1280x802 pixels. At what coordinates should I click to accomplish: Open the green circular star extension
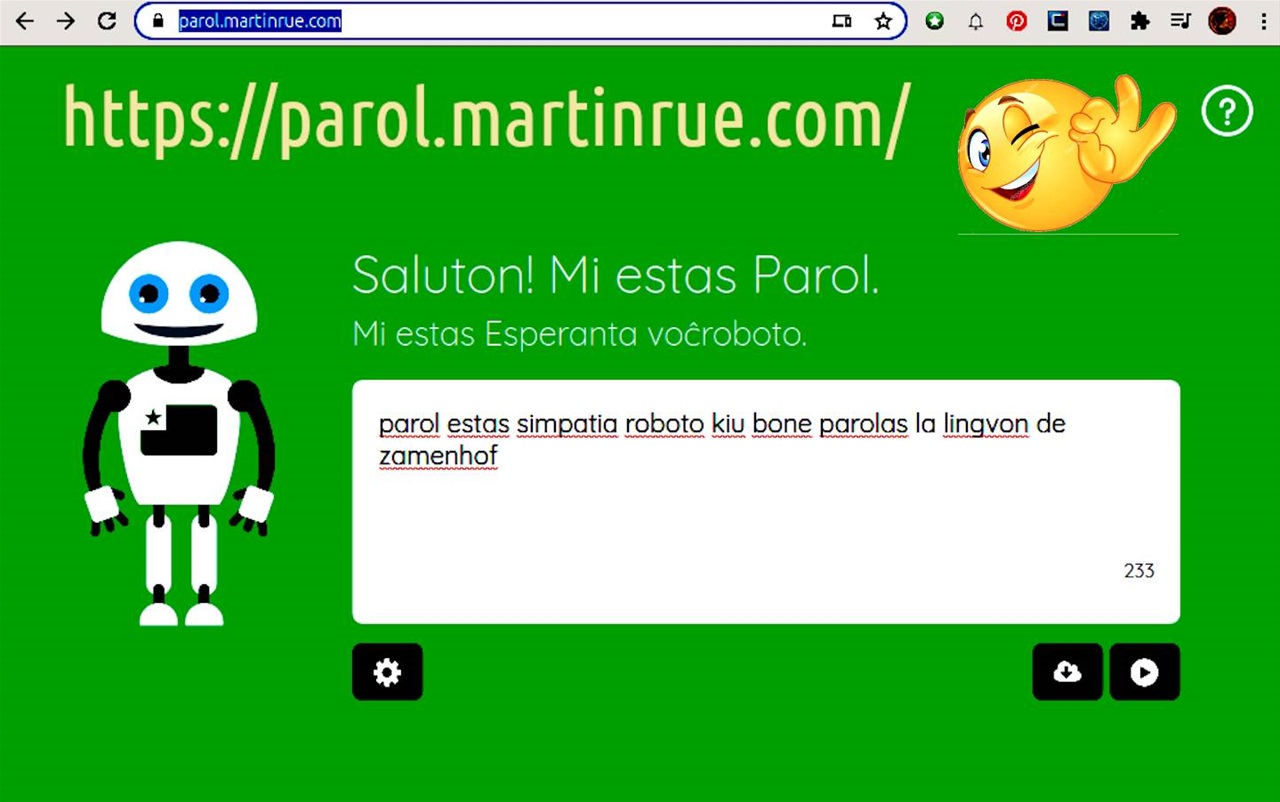(935, 21)
